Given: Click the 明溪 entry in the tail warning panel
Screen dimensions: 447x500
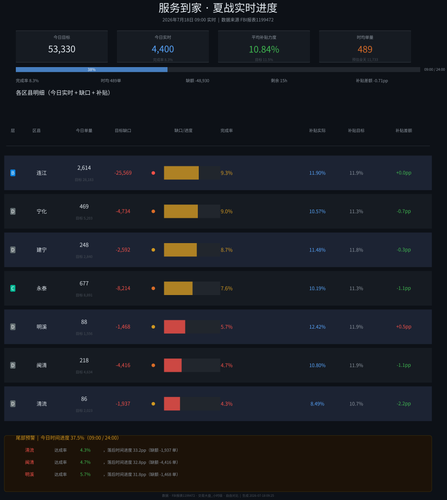Looking at the screenshot, I should click(x=30, y=474).
